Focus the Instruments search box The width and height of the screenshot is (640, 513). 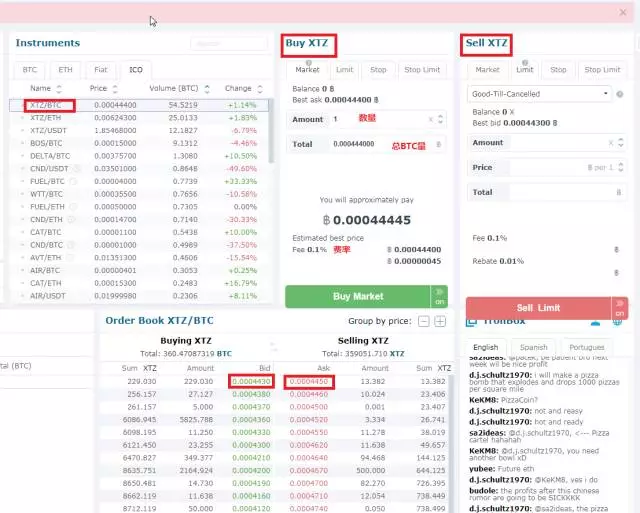click(229, 43)
